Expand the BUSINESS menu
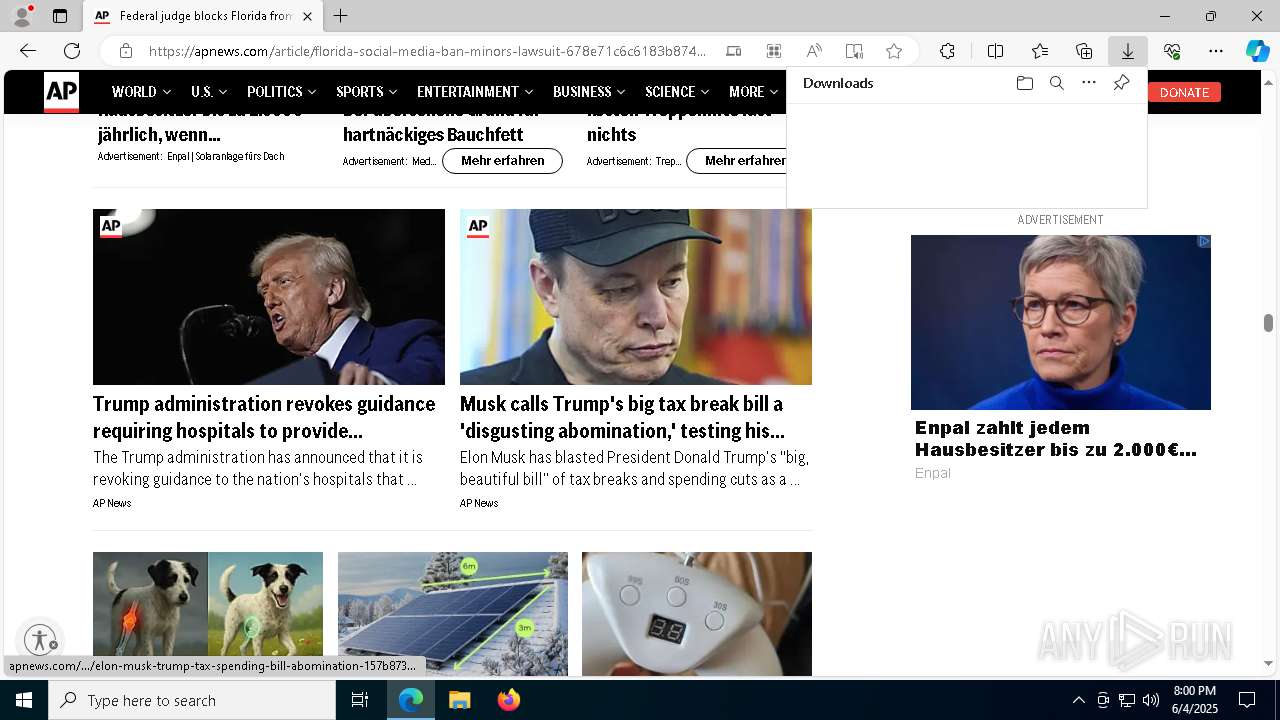The height and width of the screenshot is (720, 1280). pos(589,92)
